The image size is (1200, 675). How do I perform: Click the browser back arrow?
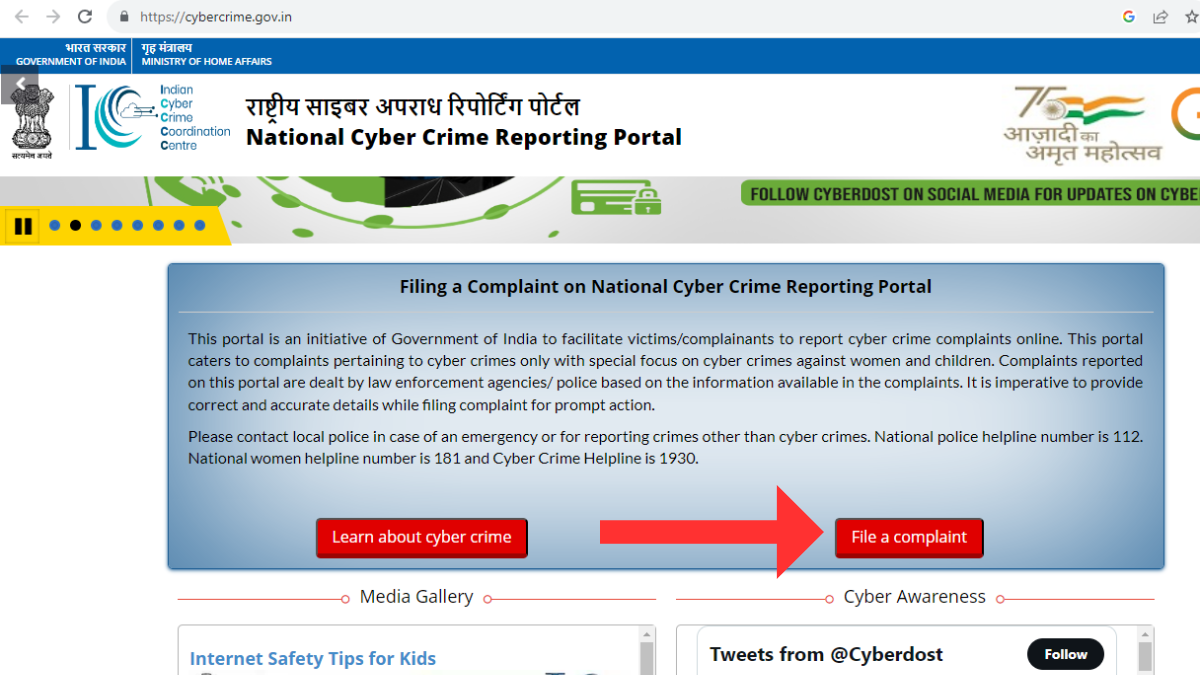[x=22, y=17]
